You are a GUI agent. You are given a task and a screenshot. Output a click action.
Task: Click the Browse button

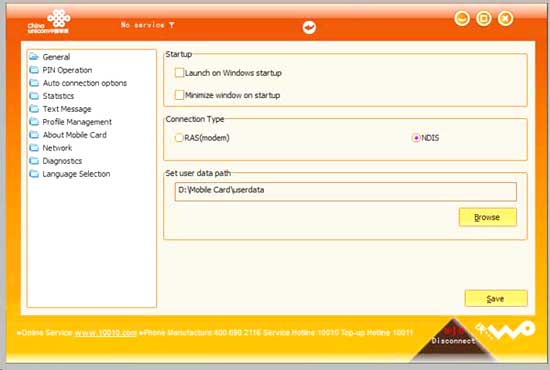click(x=488, y=217)
